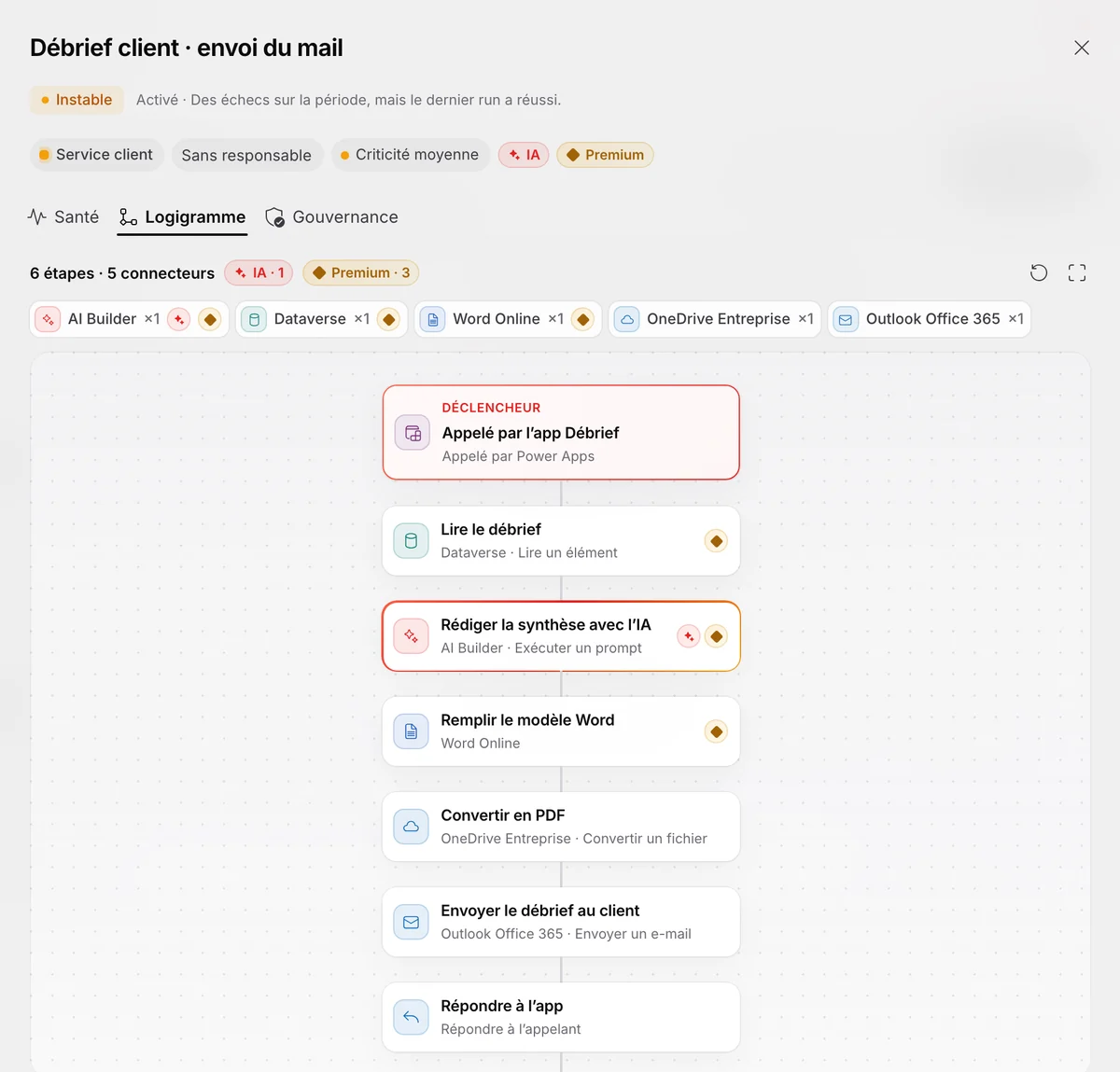The width and height of the screenshot is (1120, 1072).
Task: Click the 'Activé · Des échecs sur la période' status text
Action: [x=349, y=100]
